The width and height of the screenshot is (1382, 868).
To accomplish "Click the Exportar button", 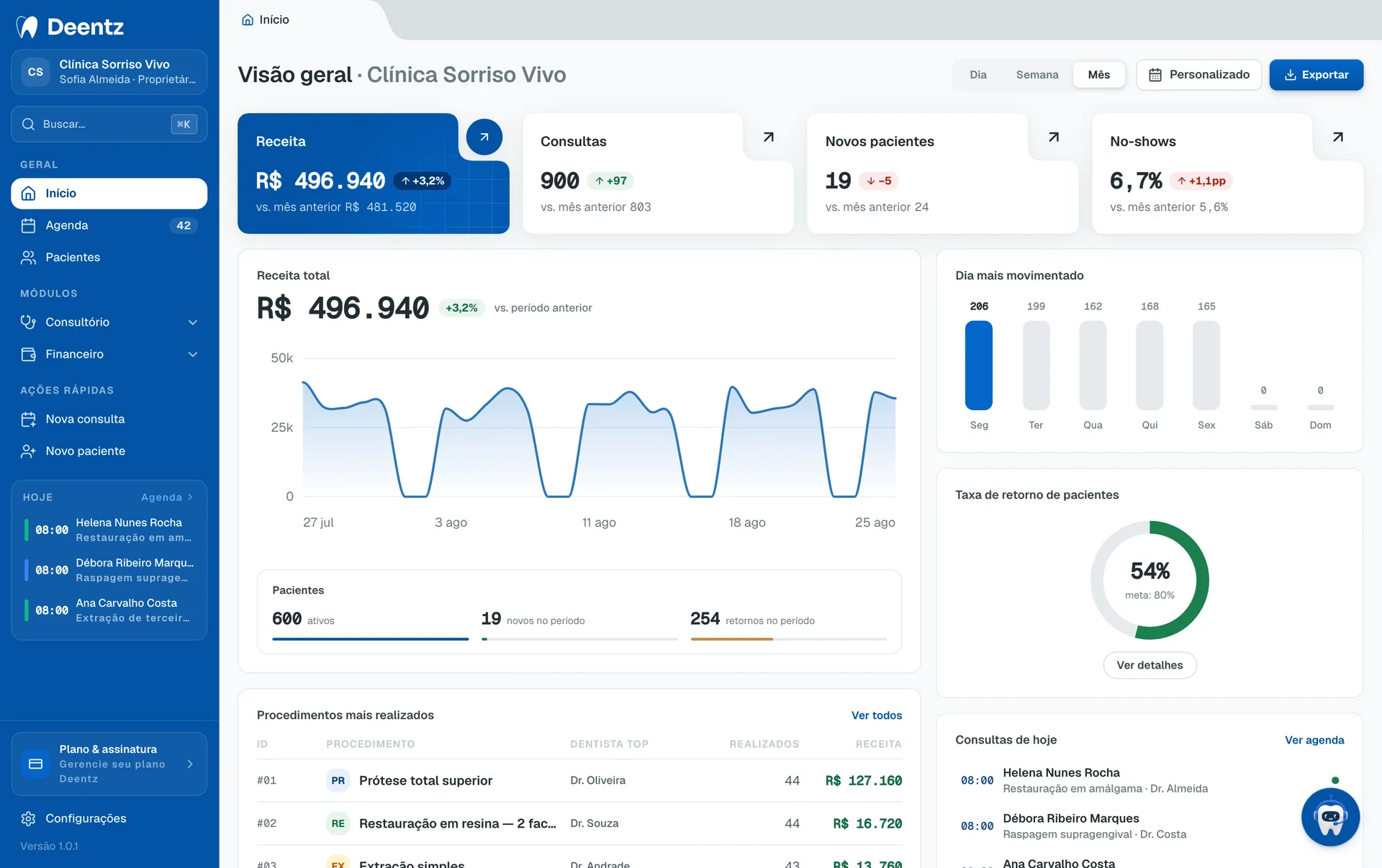I will click(1316, 75).
